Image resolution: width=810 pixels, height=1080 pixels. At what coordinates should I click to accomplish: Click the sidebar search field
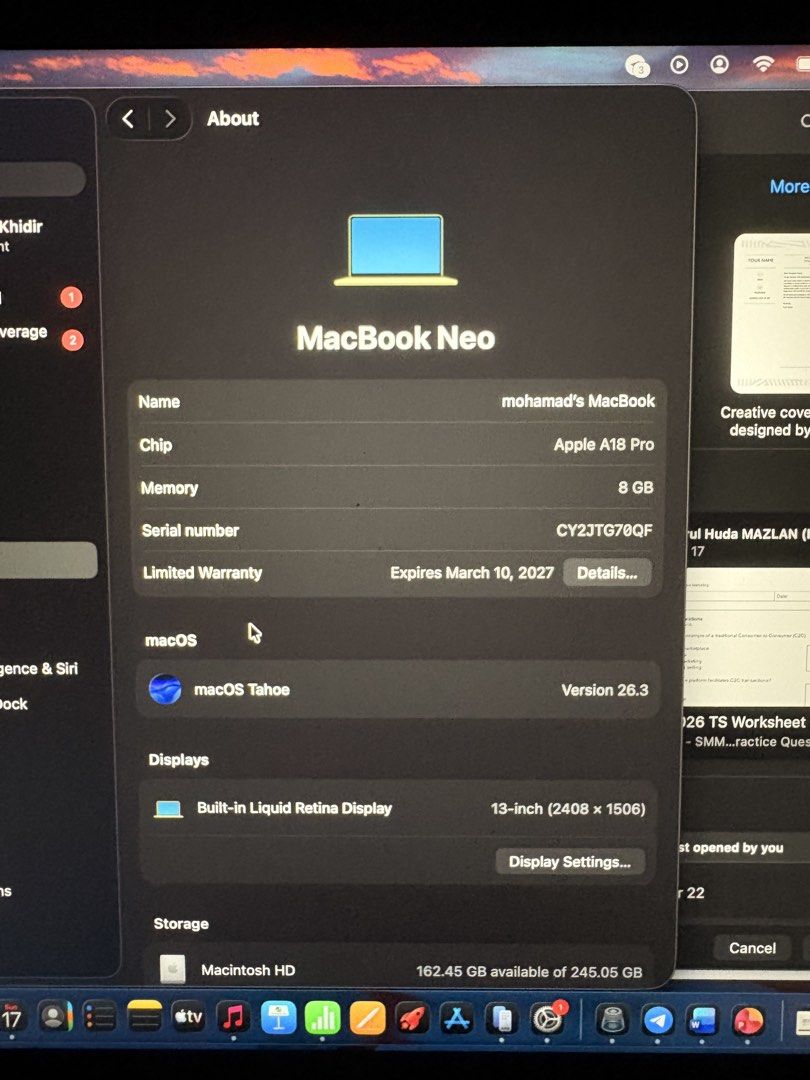pos(43,178)
